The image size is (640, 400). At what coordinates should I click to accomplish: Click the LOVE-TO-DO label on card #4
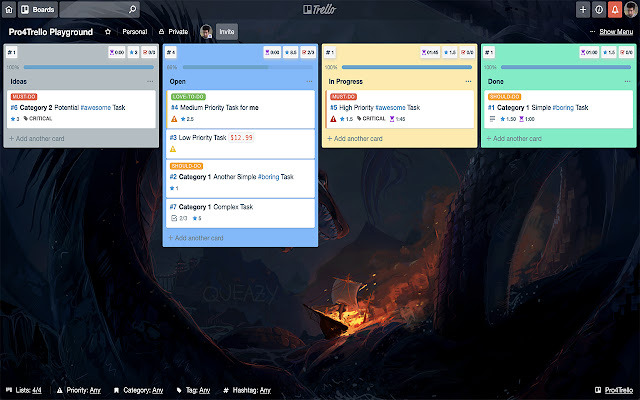click(x=188, y=97)
